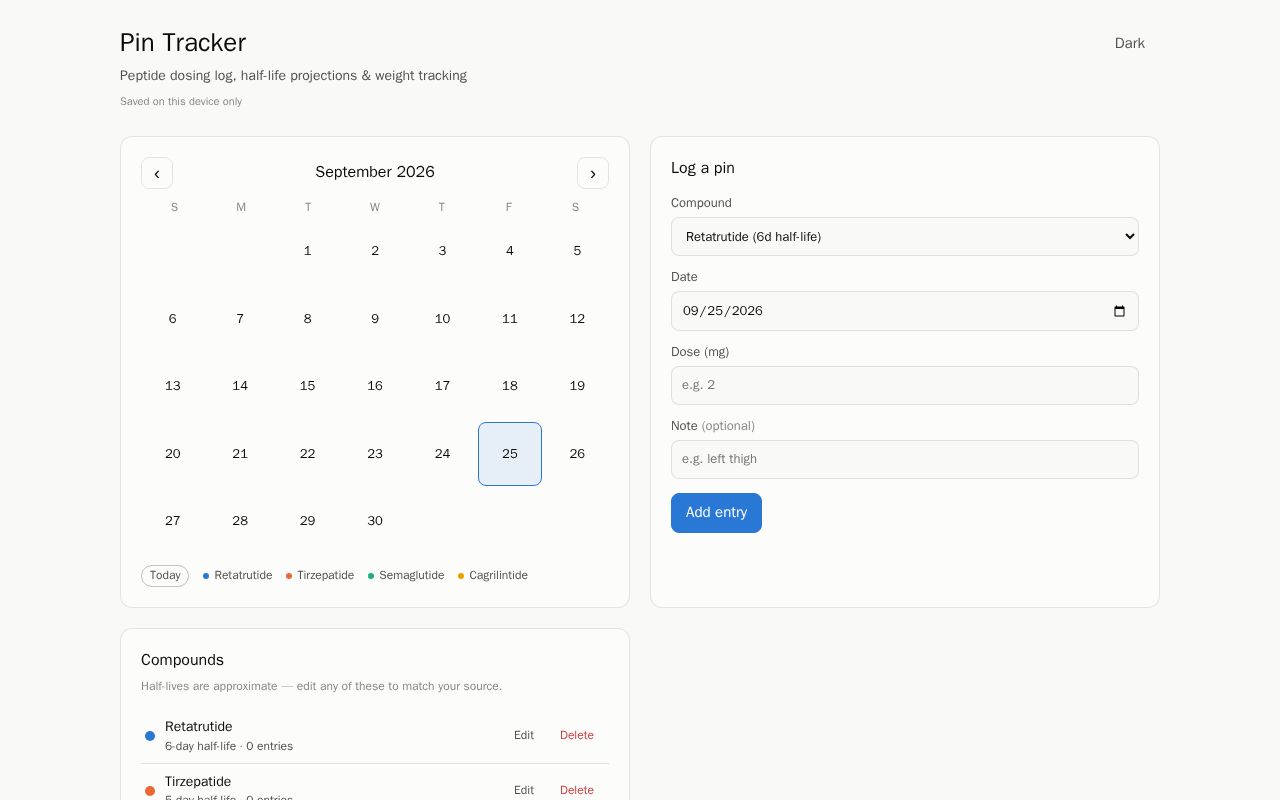Click Retatrutide blue dot in compounds list

coord(150,736)
